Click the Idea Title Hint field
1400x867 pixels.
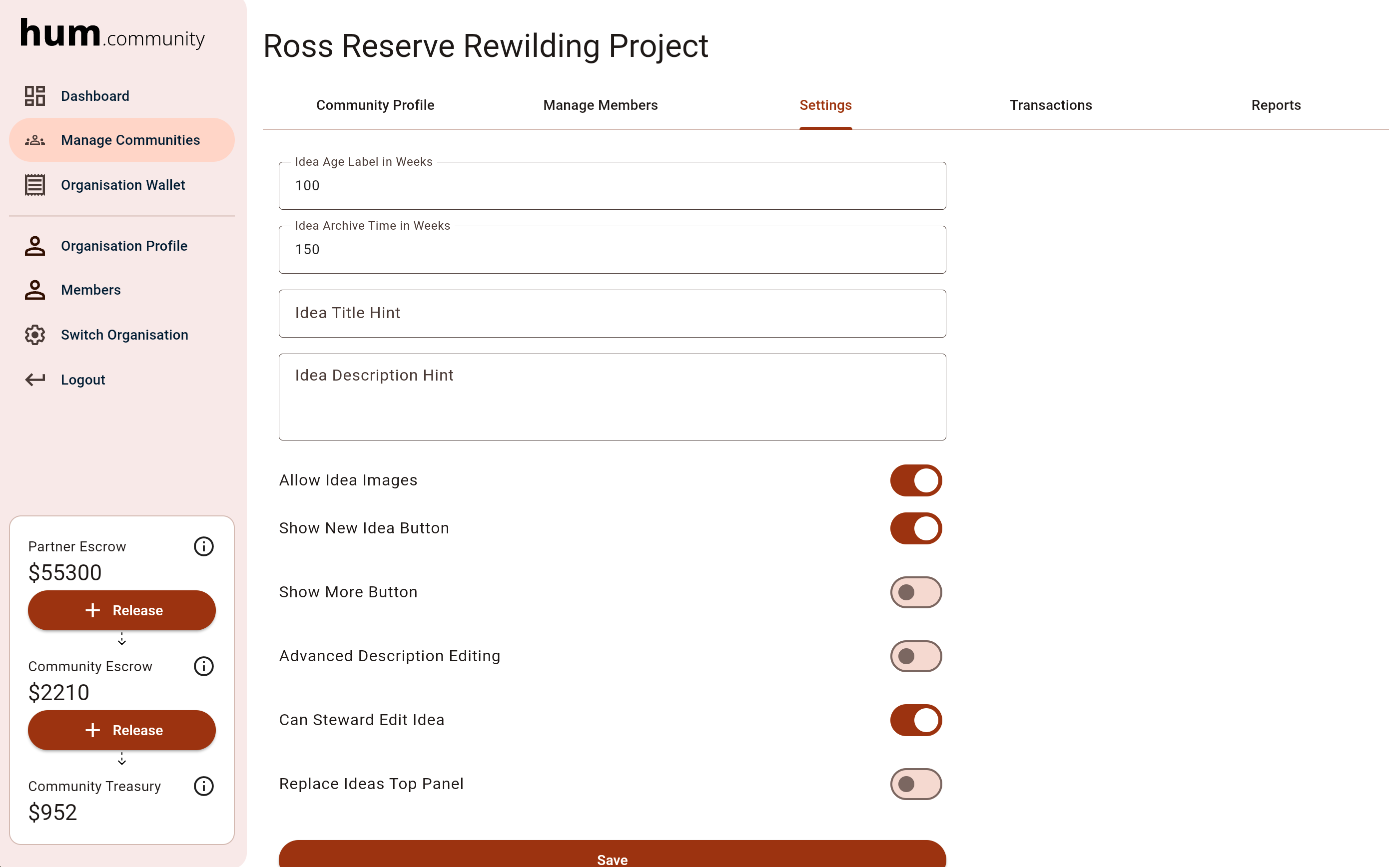pyautogui.click(x=612, y=314)
